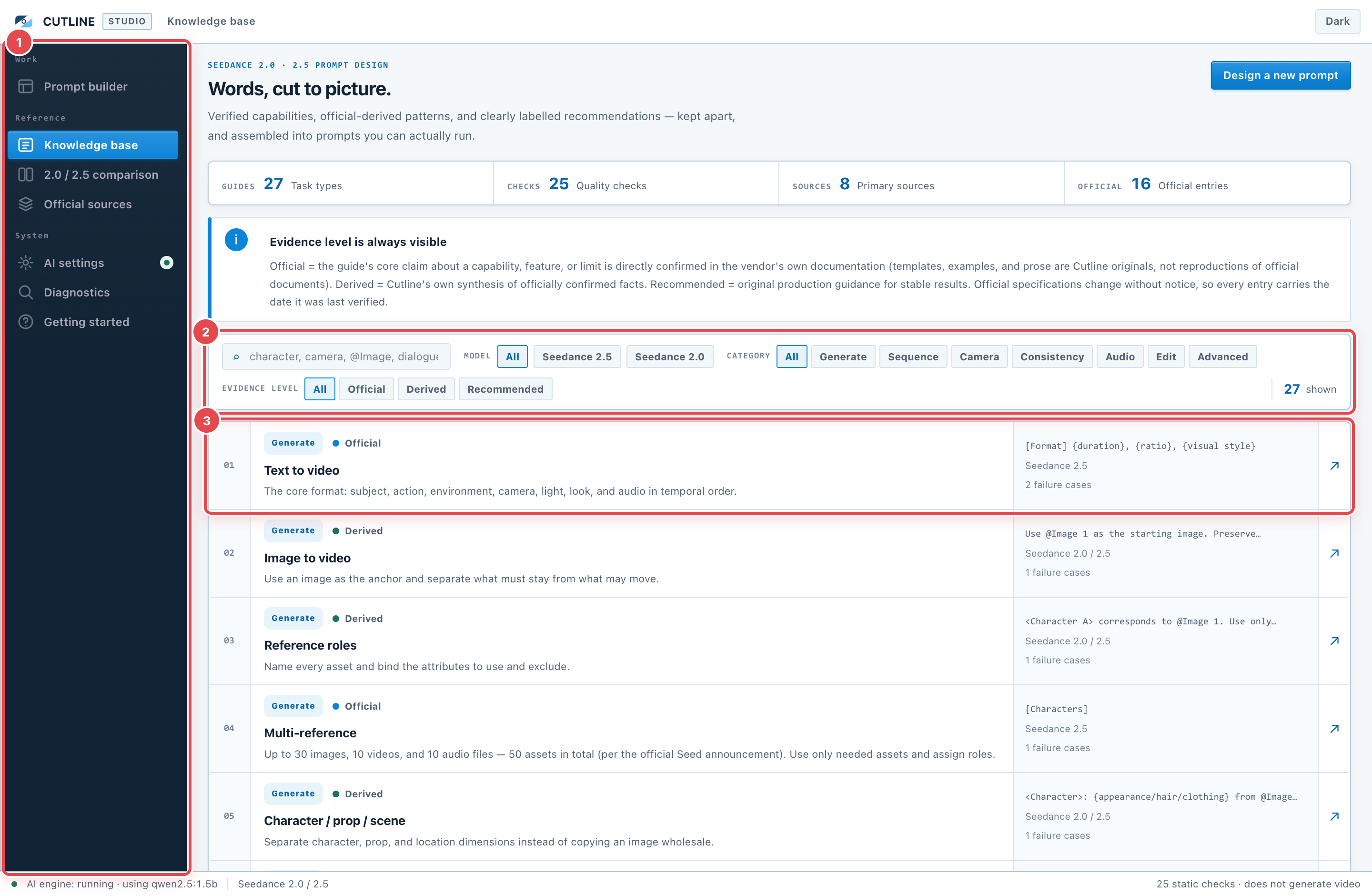
Task: Select the All evidence level filter
Action: (320, 389)
